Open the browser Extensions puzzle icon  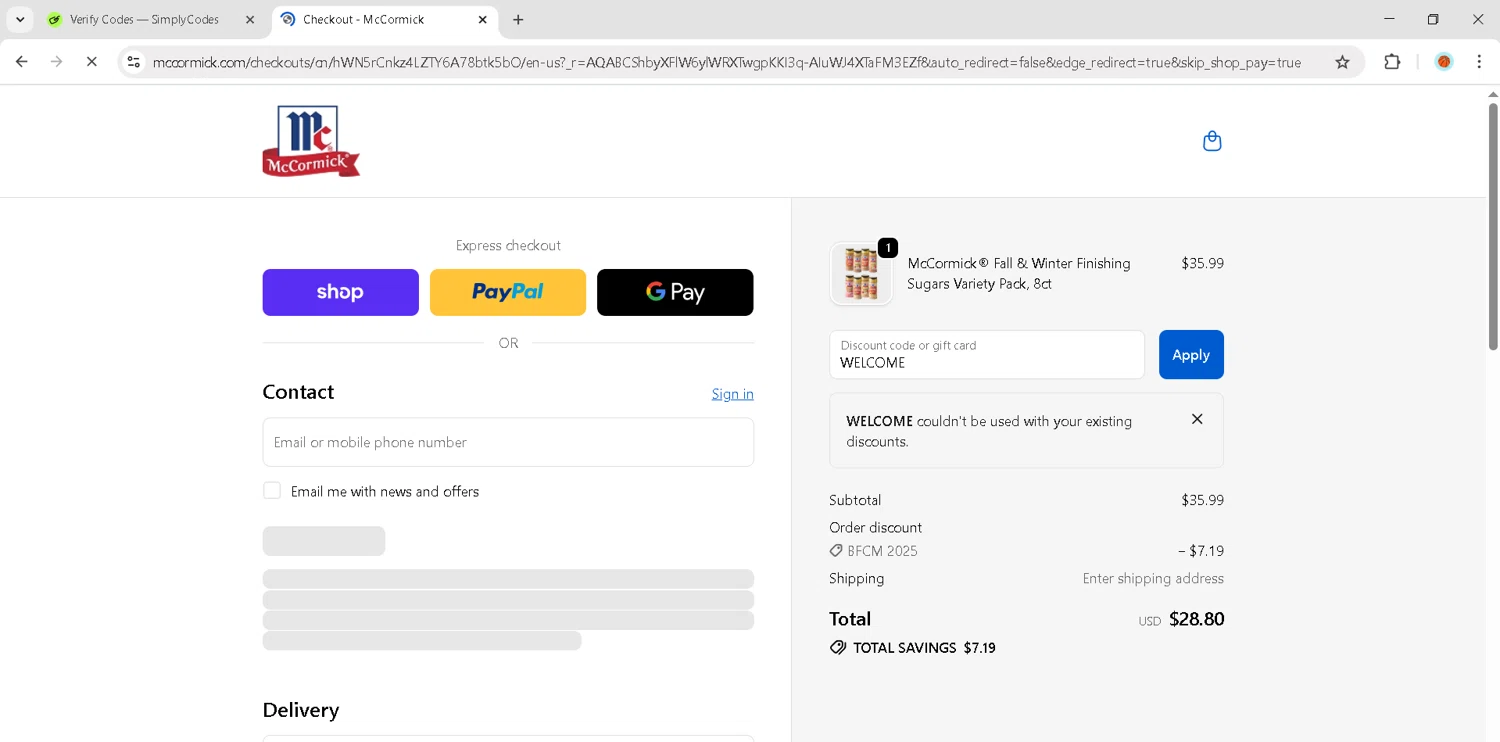[x=1392, y=62]
